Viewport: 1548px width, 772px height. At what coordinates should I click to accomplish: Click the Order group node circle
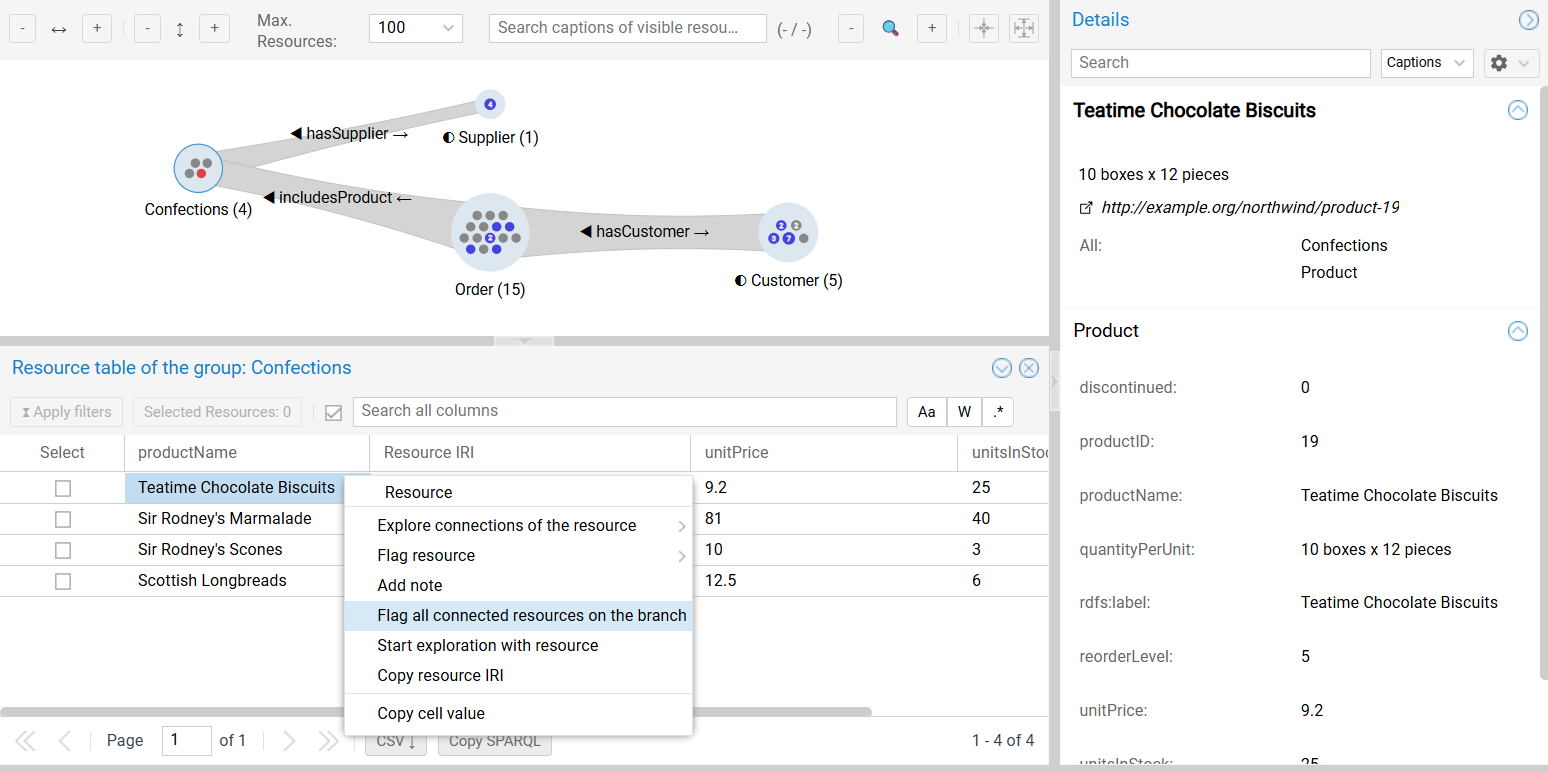pos(490,233)
